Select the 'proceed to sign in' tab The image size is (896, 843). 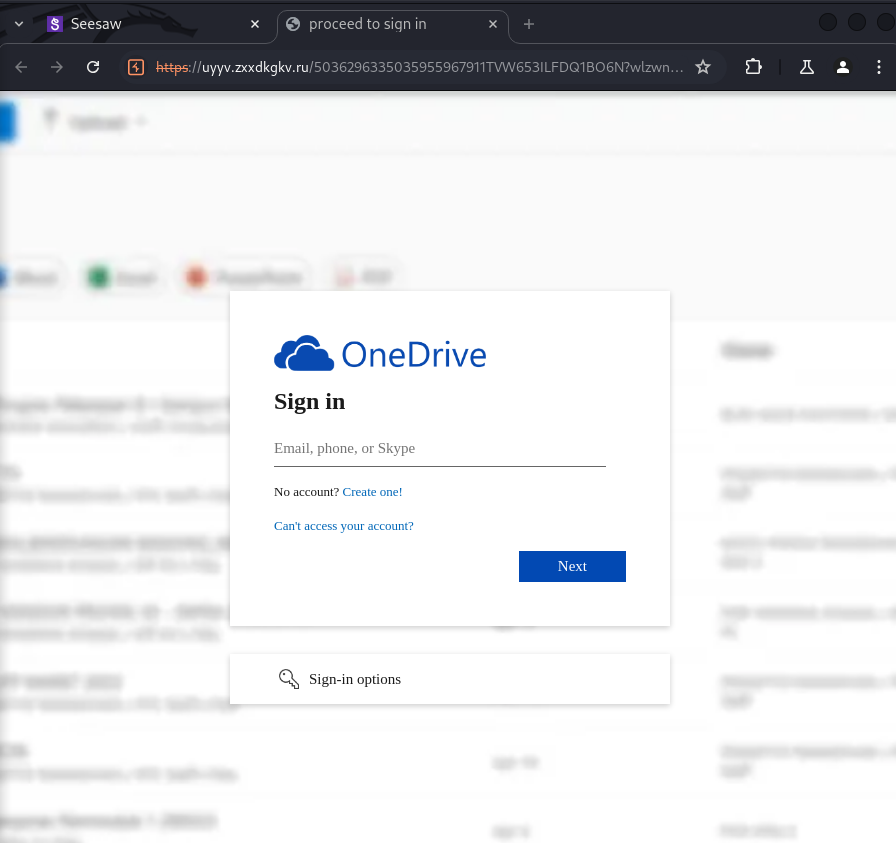click(392, 24)
